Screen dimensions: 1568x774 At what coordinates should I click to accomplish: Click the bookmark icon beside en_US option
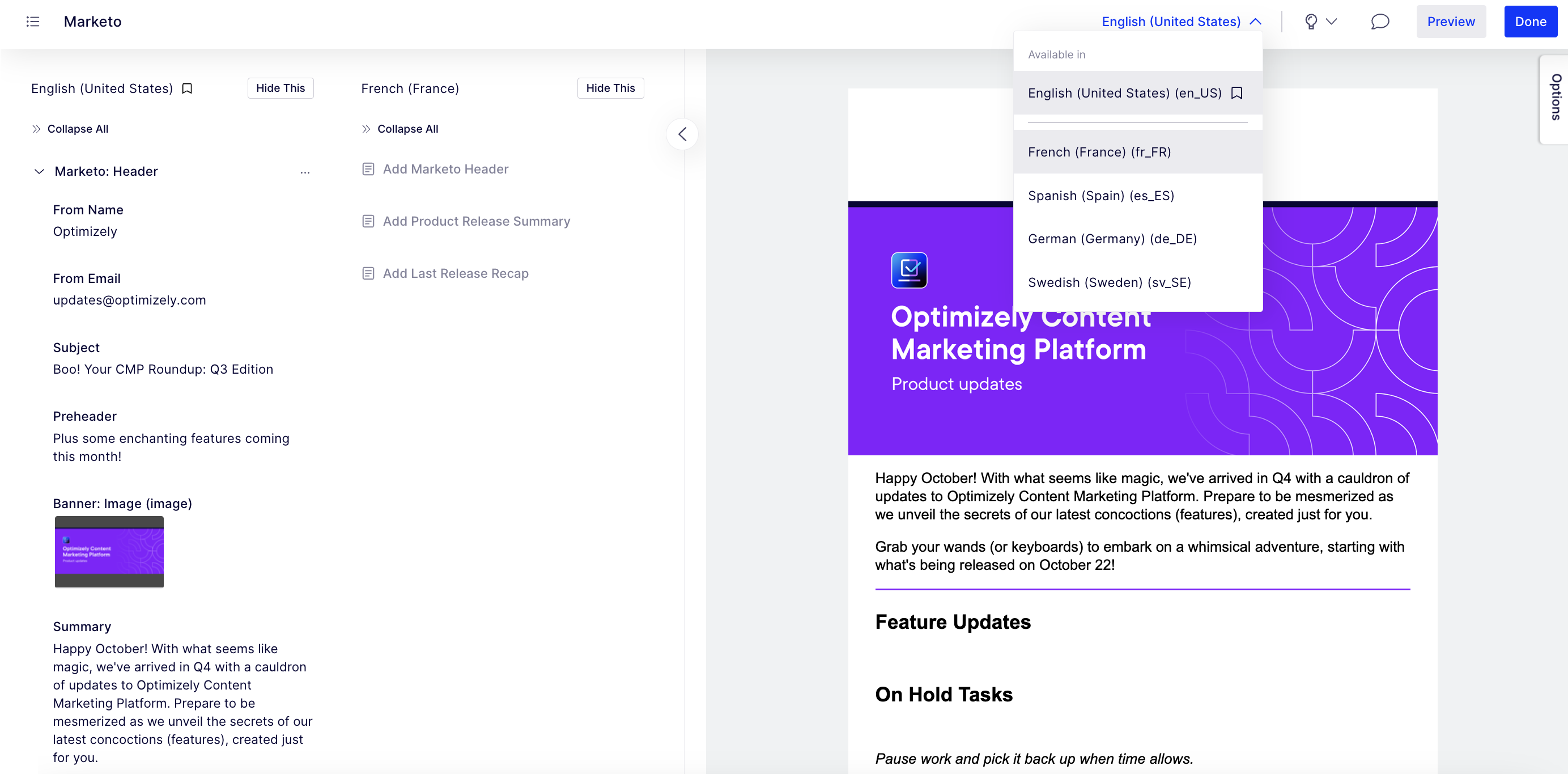[x=1236, y=93]
